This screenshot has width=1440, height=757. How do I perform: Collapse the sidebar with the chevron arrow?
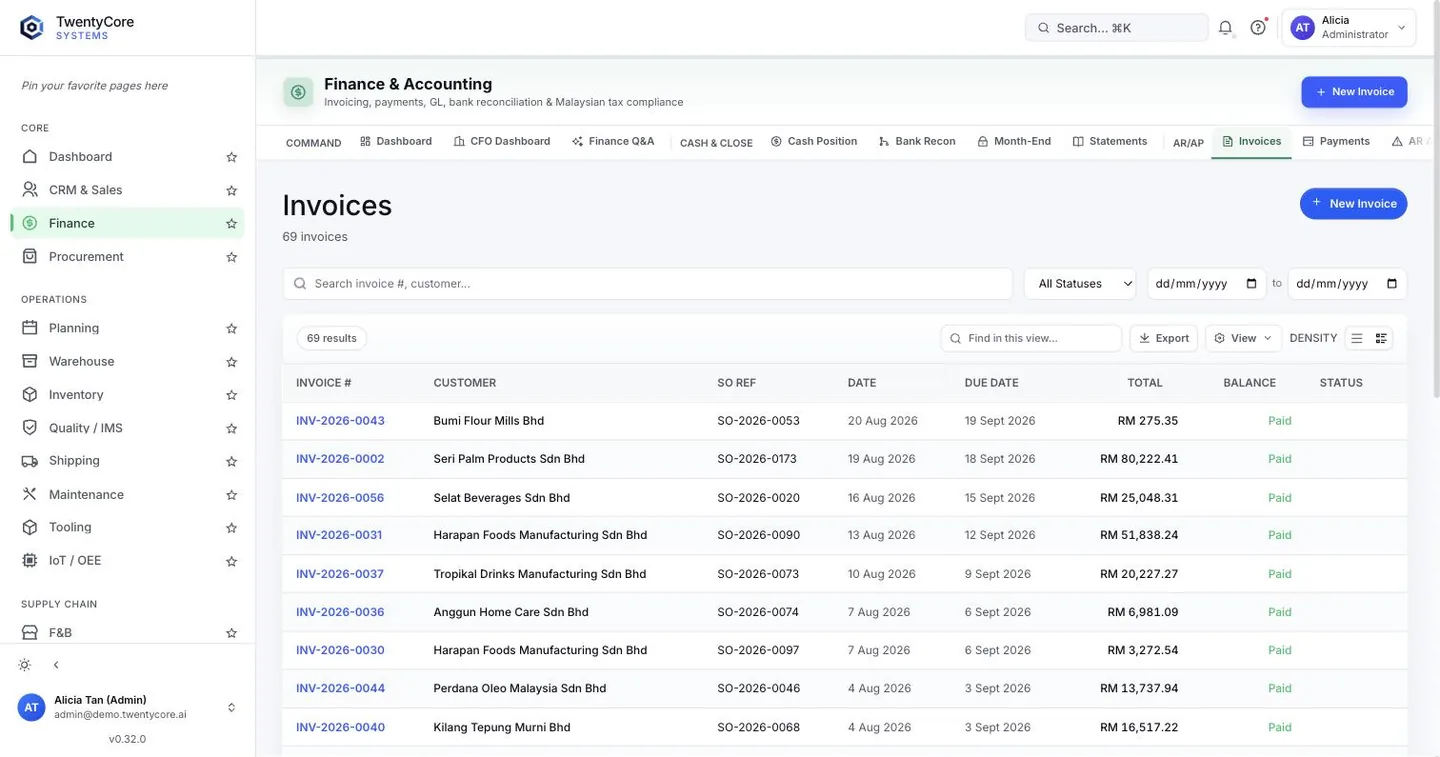pos(56,665)
